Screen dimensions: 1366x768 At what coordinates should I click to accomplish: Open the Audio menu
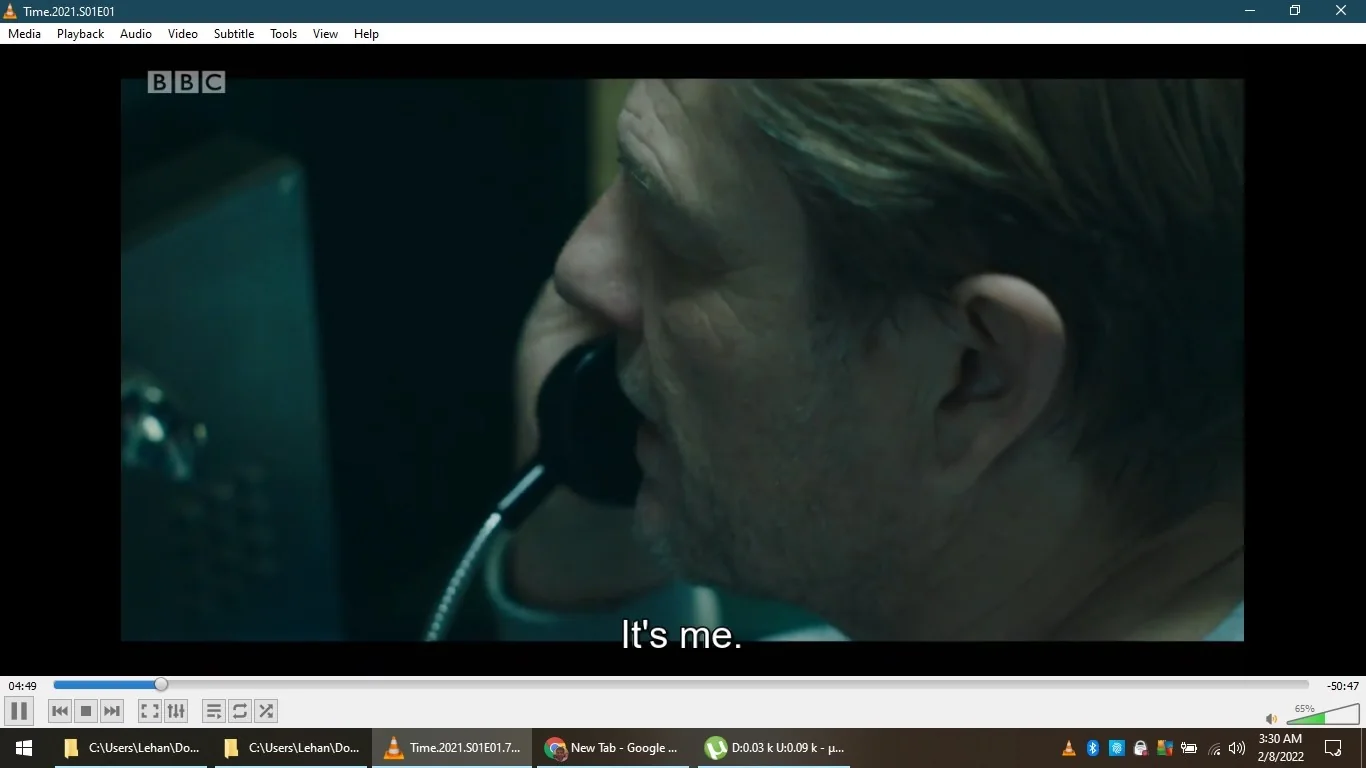click(x=136, y=34)
